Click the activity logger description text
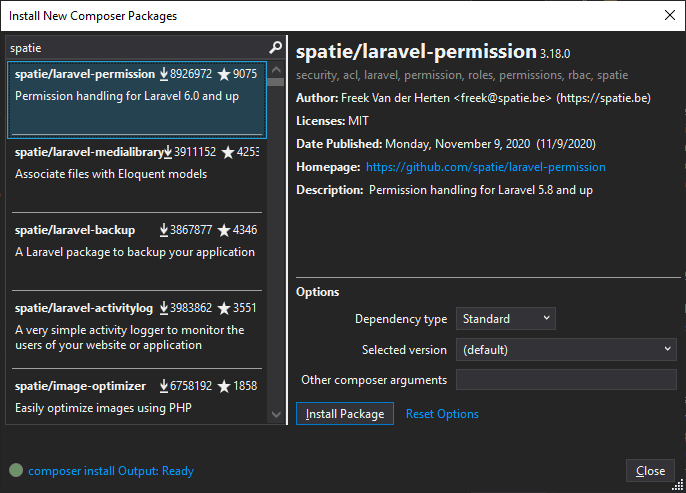This screenshot has width=686, height=493. tap(130, 337)
